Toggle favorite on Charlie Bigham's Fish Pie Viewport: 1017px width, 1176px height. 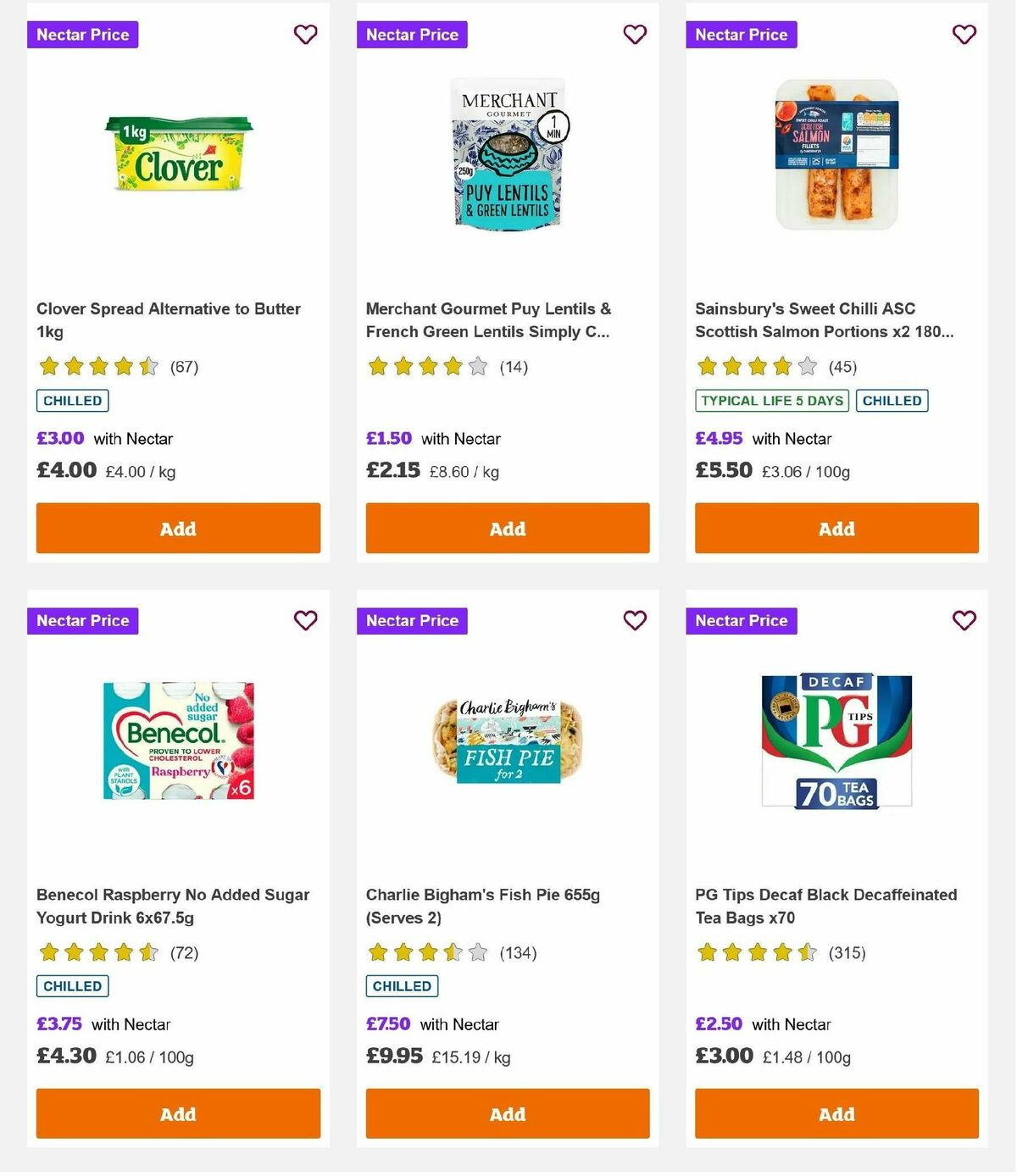pos(634,620)
